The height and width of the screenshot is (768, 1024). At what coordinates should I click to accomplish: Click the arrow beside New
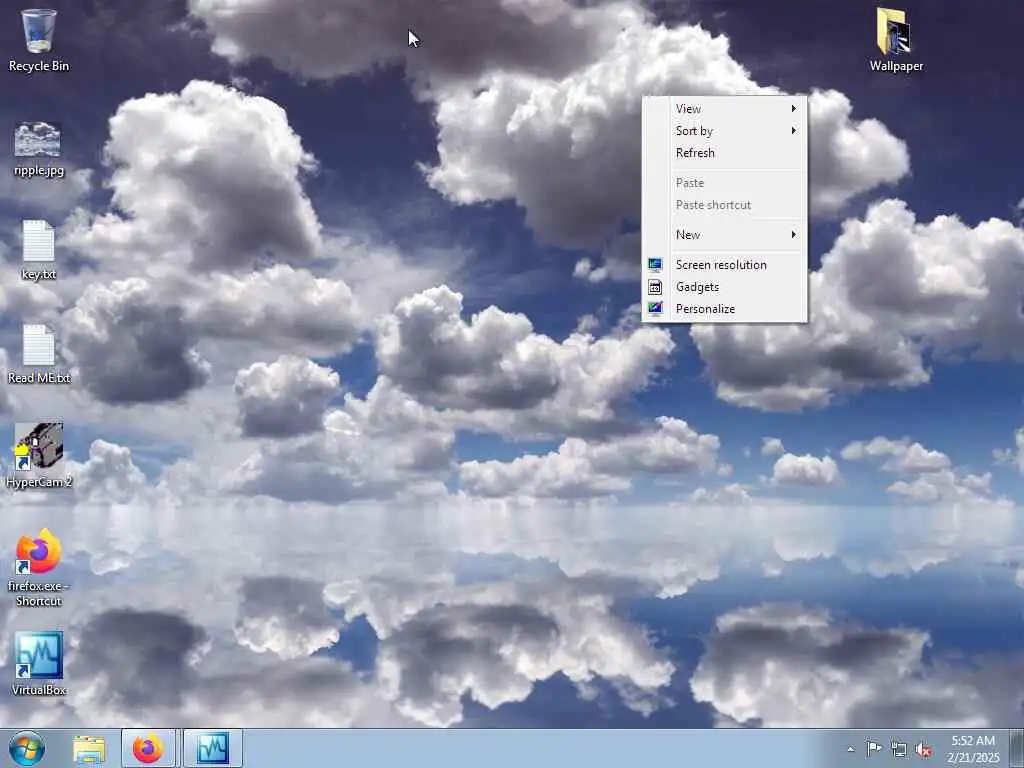[x=793, y=234]
